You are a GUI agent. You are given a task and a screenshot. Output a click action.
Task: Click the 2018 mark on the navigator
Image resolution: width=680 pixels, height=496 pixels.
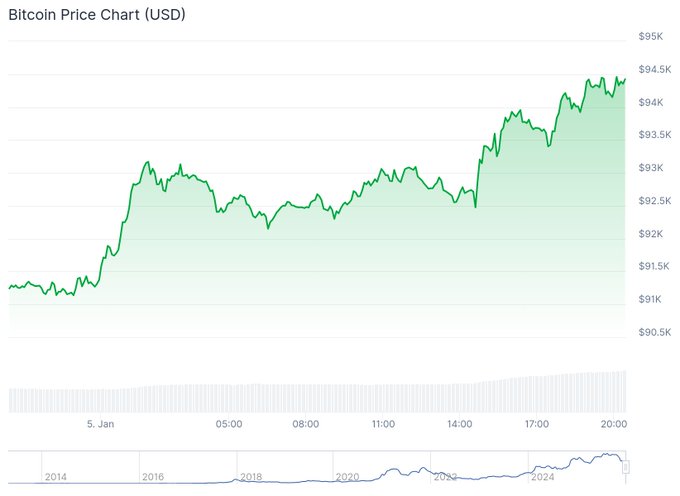pos(251,478)
